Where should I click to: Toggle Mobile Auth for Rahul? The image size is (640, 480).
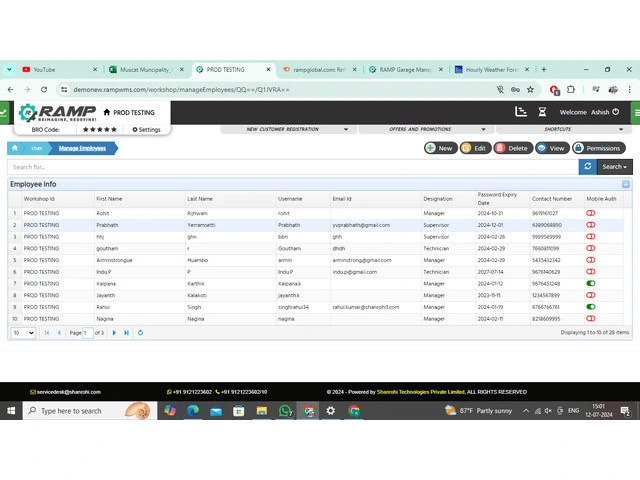click(x=590, y=307)
